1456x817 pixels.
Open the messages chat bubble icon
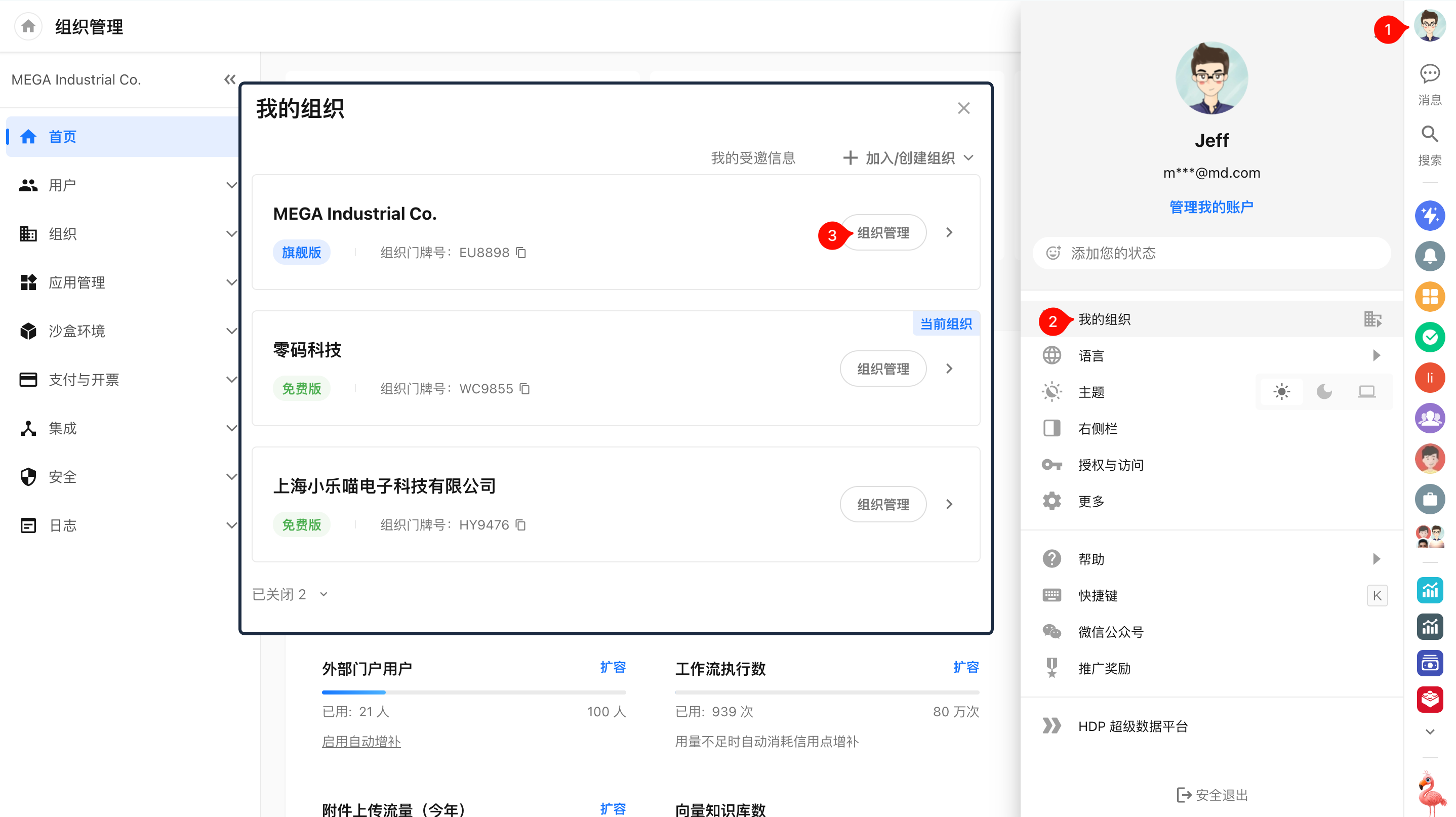1430,74
